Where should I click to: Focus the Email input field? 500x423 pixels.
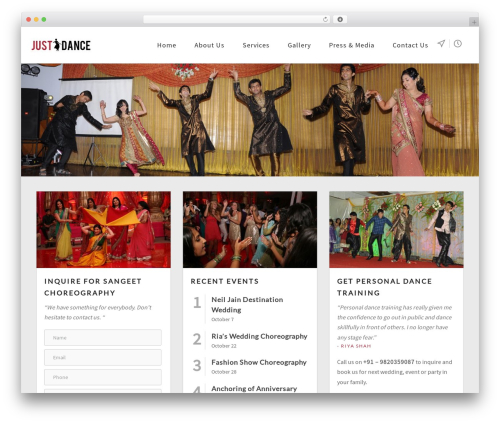pos(103,358)
